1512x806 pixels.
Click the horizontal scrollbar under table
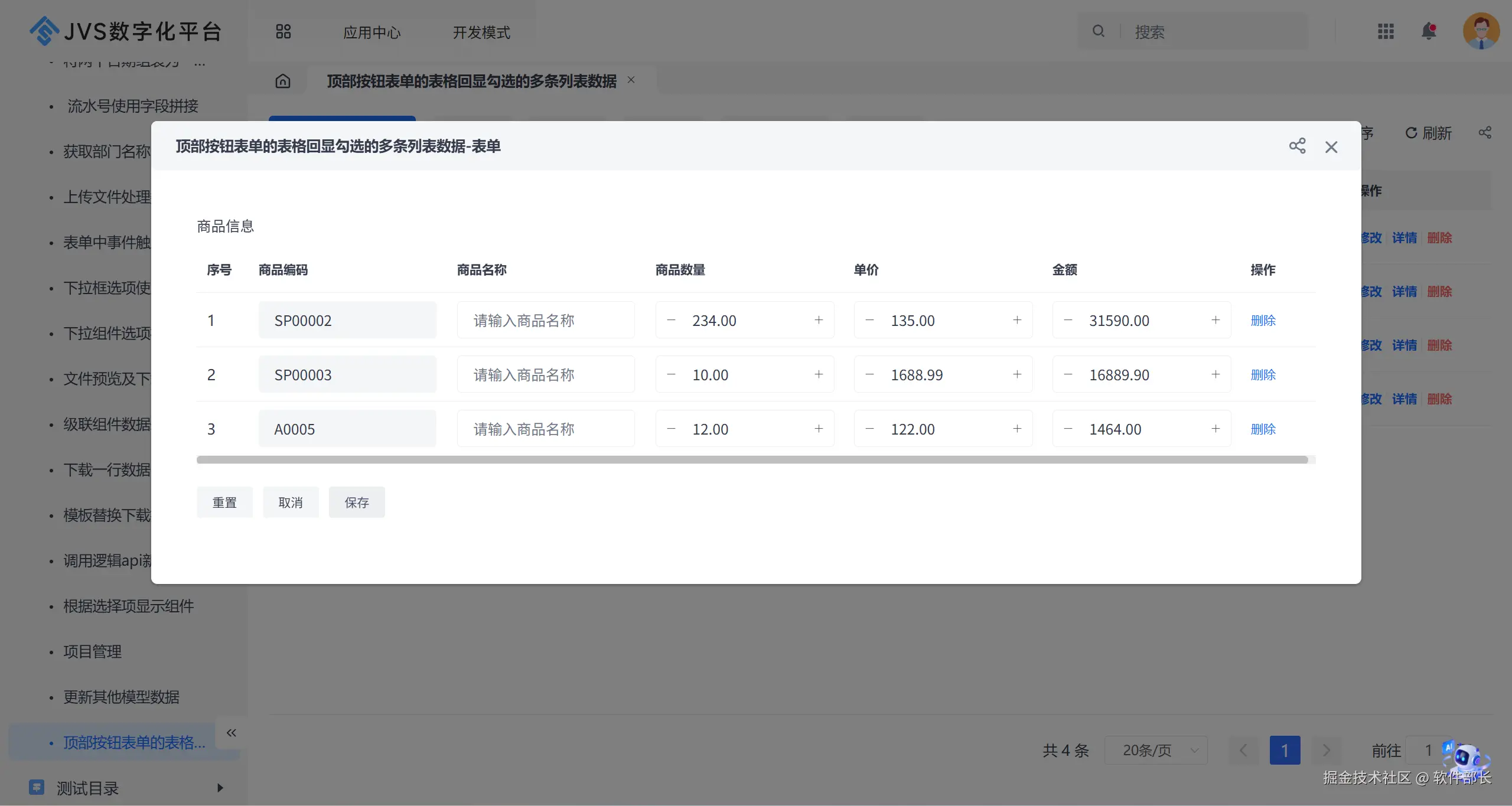(x=751, y=460)
